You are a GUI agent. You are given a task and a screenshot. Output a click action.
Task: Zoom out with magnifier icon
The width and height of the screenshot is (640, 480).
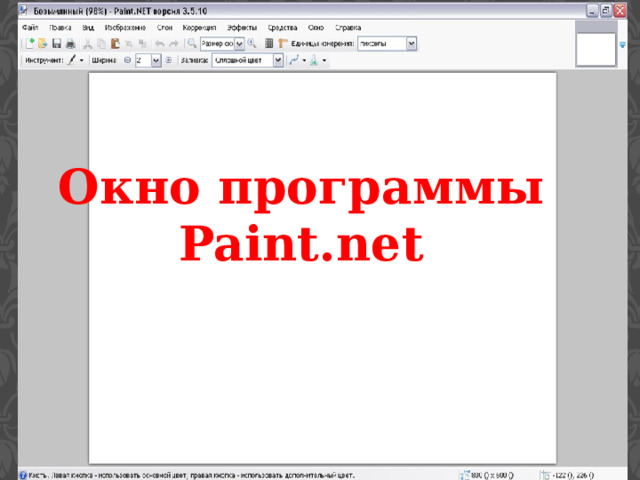(x=192, y=43)
